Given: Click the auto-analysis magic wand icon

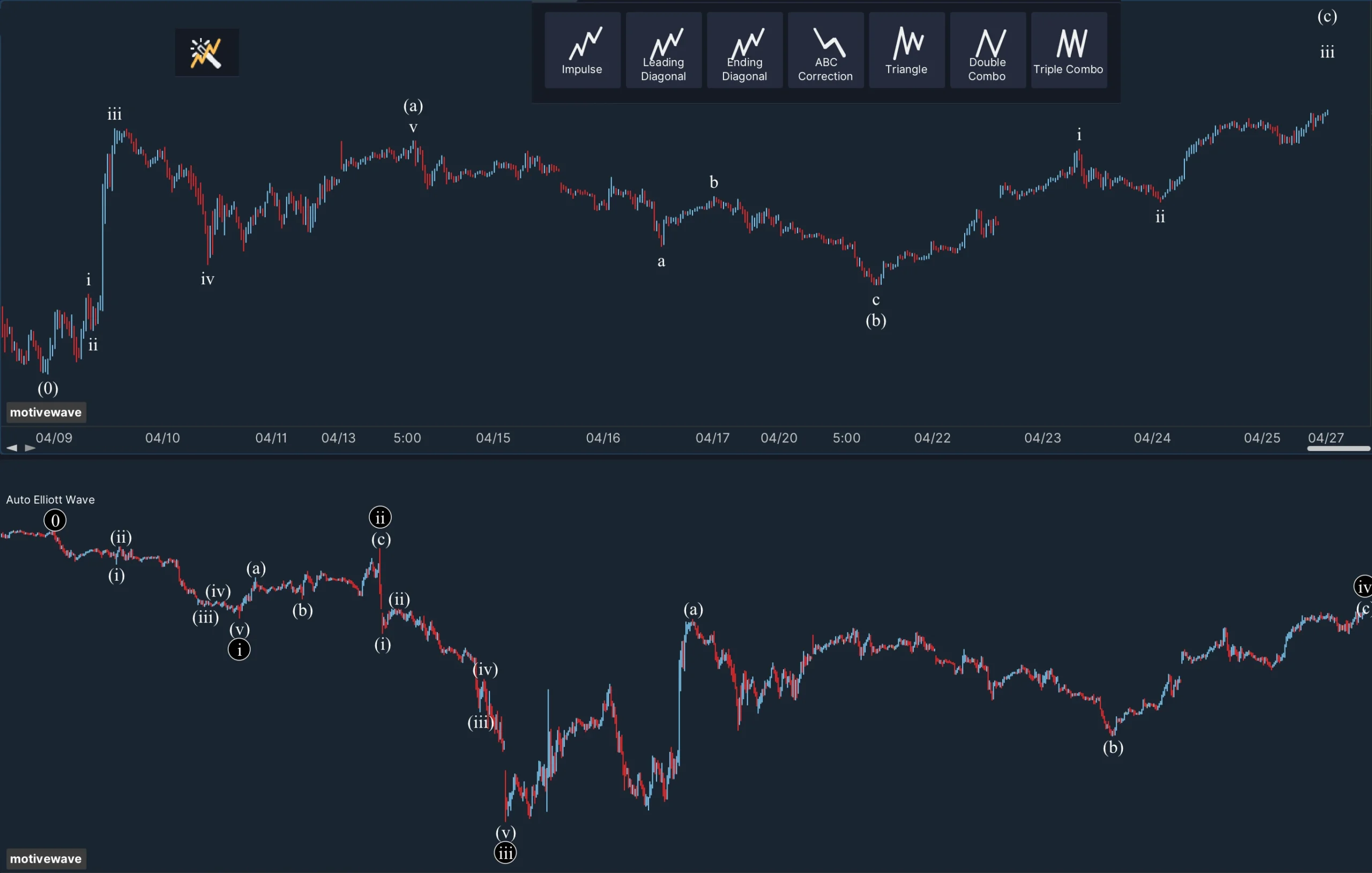Looking at the screenshot, I should click(x=206, y=52).
